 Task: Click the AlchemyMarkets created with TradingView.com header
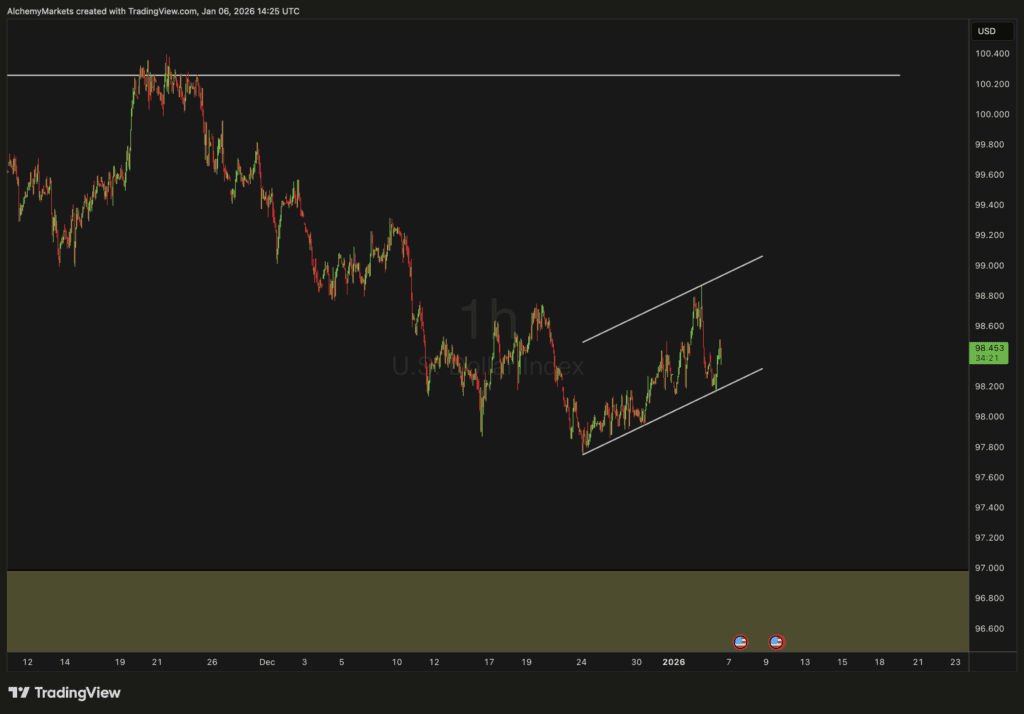pyautogui.click(x=152, y=10)
